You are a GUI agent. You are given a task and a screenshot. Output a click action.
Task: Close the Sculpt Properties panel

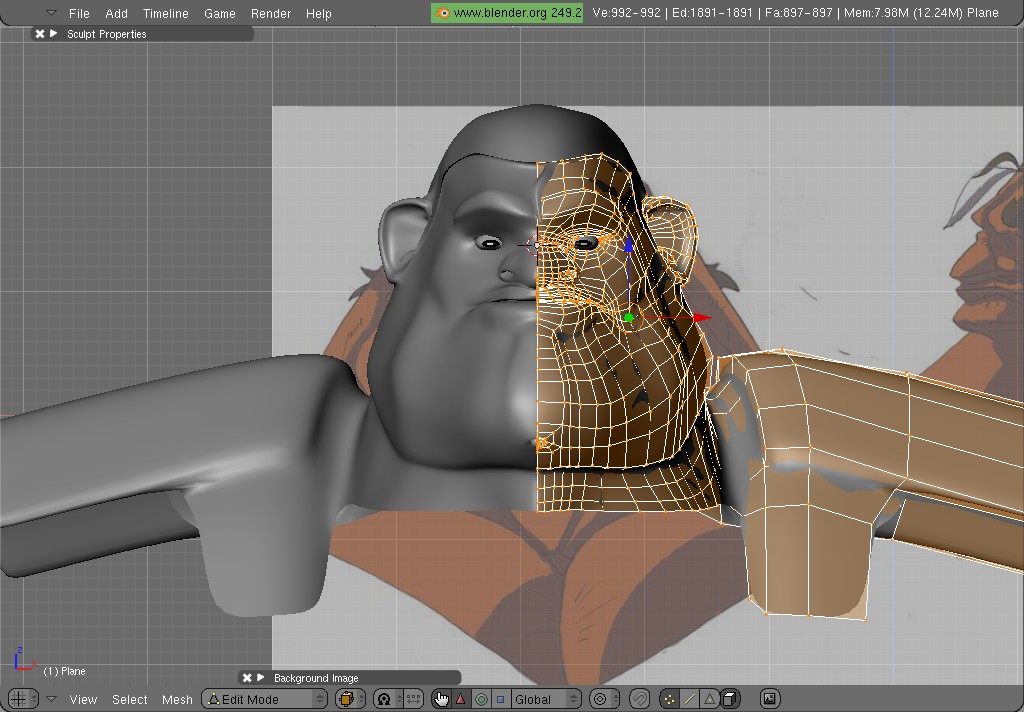coord(40,34)
